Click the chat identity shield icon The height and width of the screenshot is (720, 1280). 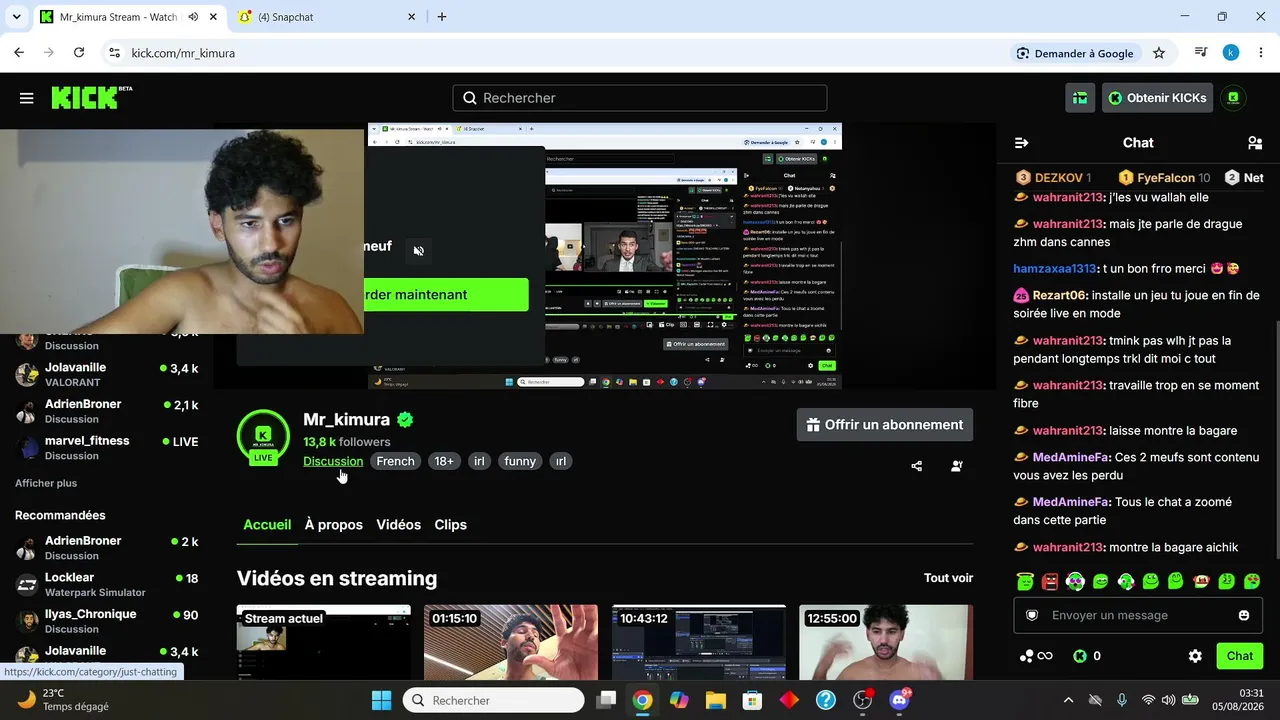1032,615
